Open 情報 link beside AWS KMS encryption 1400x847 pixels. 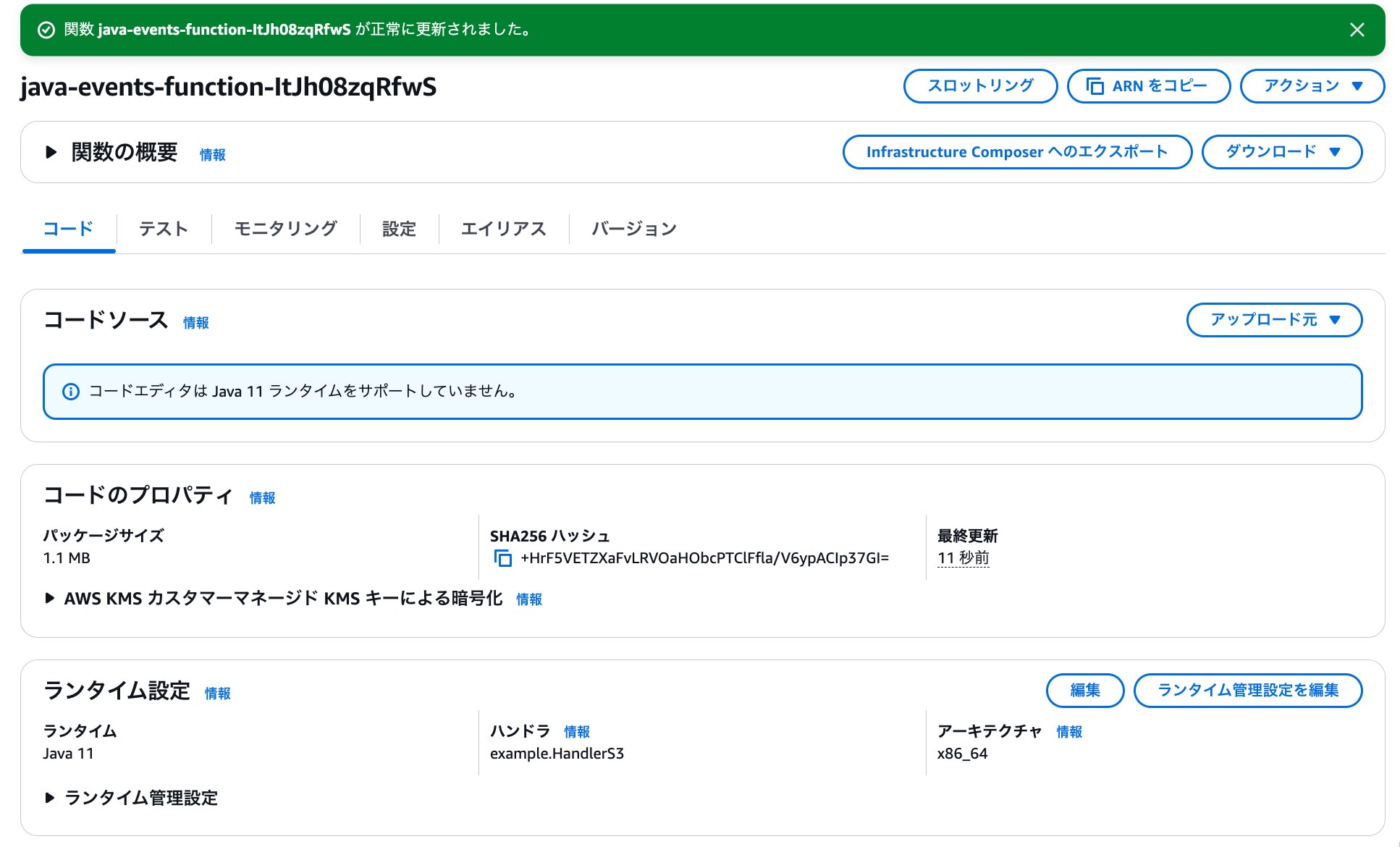(x=529, y=599)
